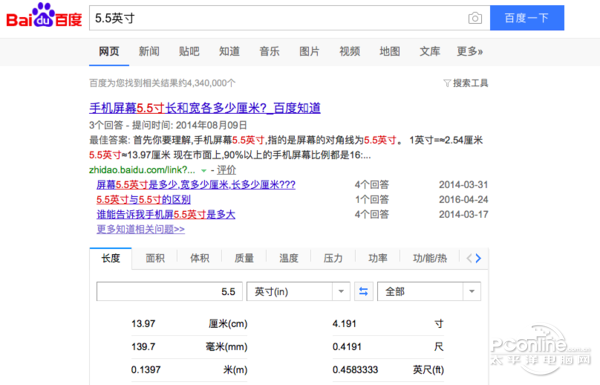Click the Baidu logo
600x385 pixels.
coord(44,15)
